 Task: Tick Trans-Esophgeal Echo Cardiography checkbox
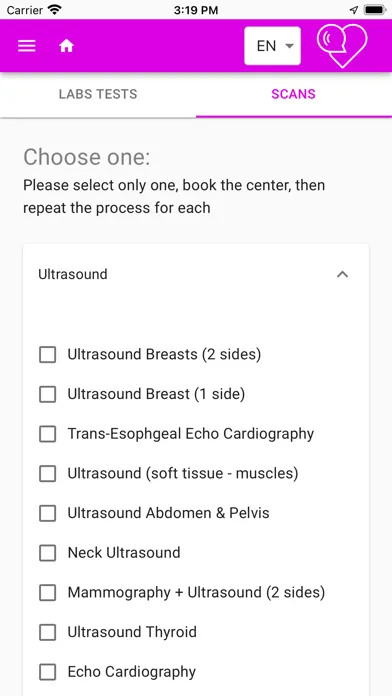(x=48, y=434)
